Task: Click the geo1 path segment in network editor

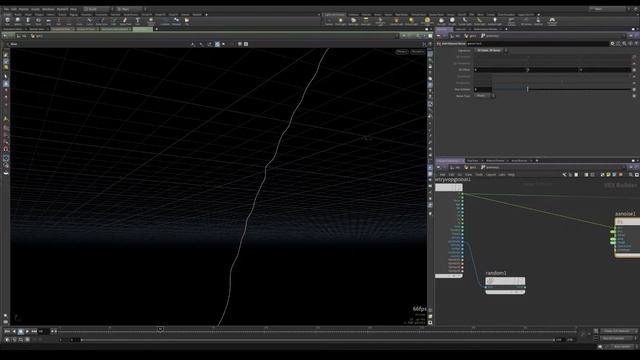Action: coord(471,167)
